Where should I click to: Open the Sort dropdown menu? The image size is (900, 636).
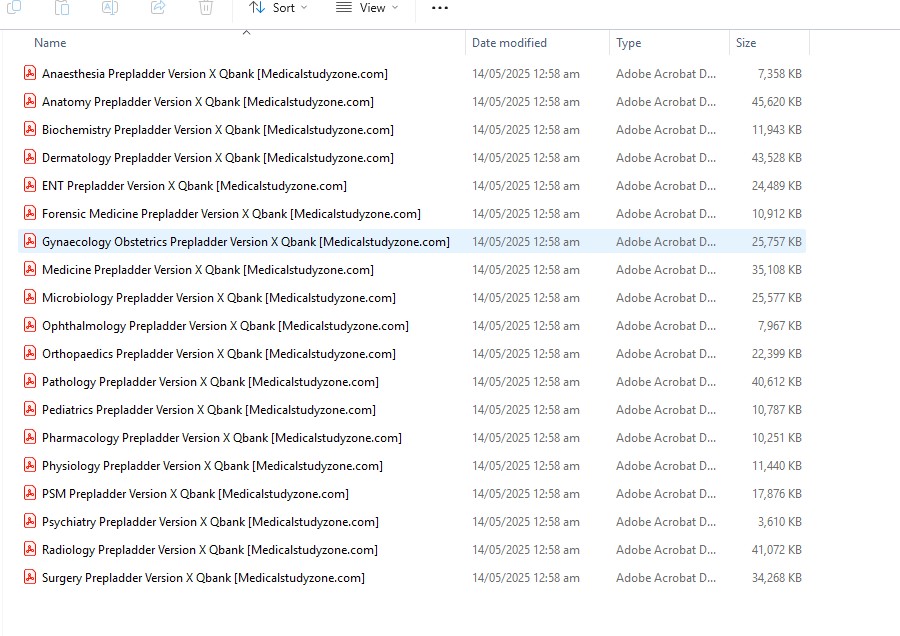tap(278, 7)
